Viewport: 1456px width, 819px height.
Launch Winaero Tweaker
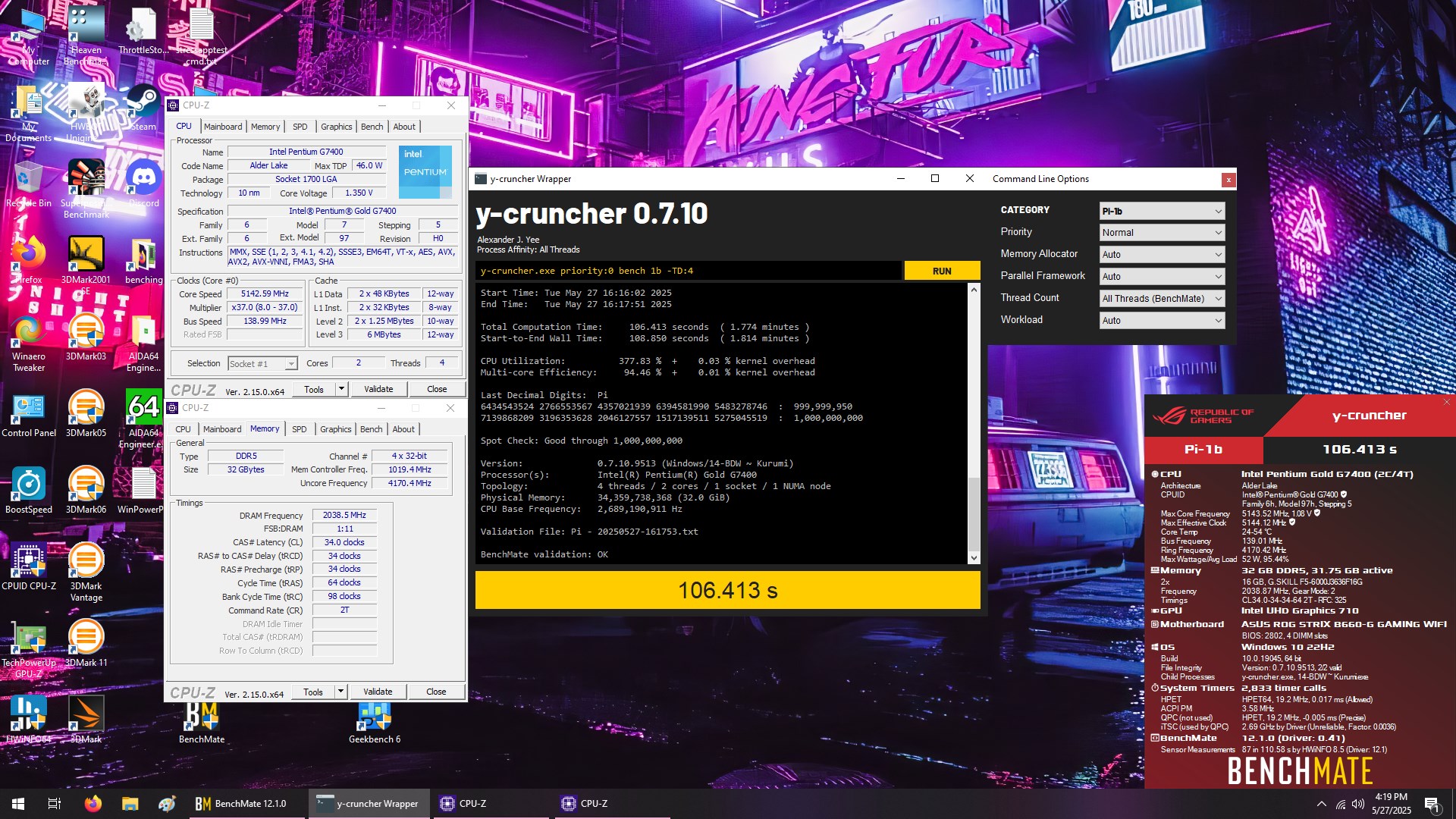tap(29, 343)
